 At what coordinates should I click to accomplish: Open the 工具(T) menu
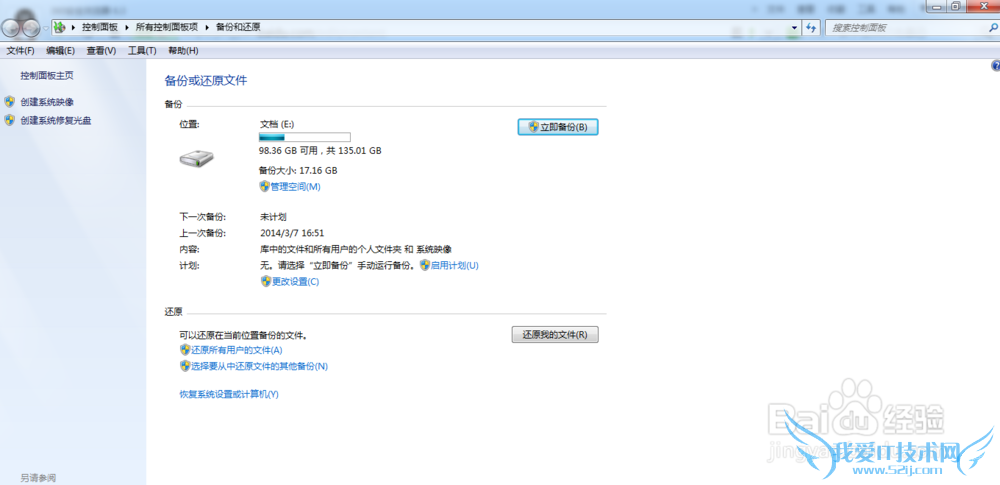pos(142,50)
